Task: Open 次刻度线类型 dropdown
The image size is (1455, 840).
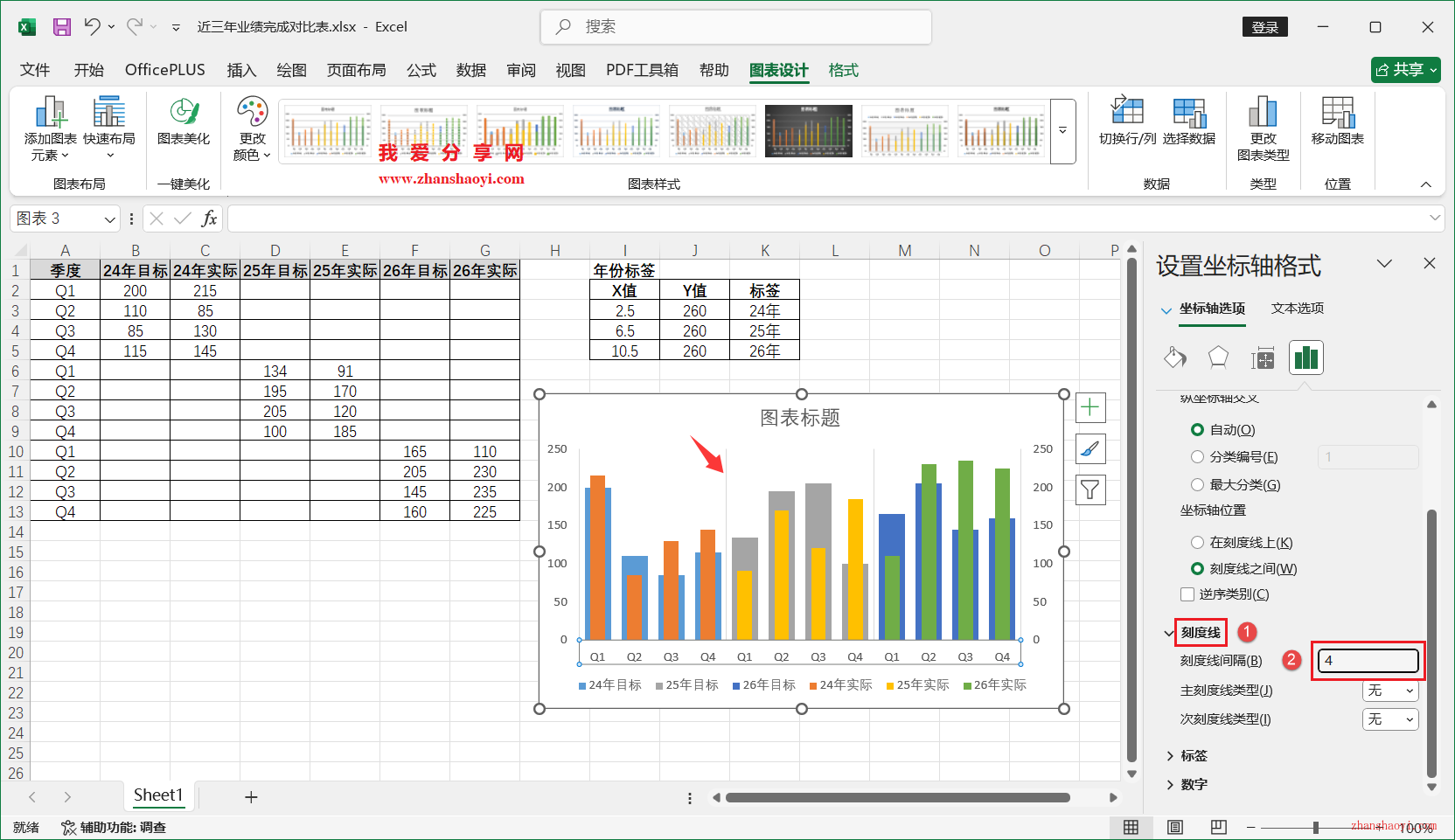Action: click(1390, 719)
